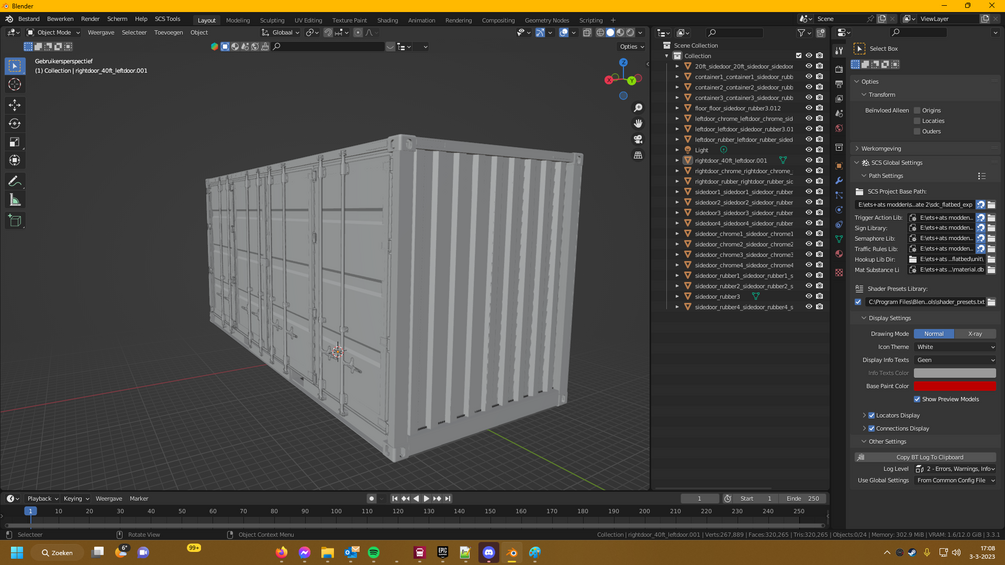Expand the sidedoor_rubber3 tree item
The width and height of the screenshot is (1005, 565).
pos(677,297)
